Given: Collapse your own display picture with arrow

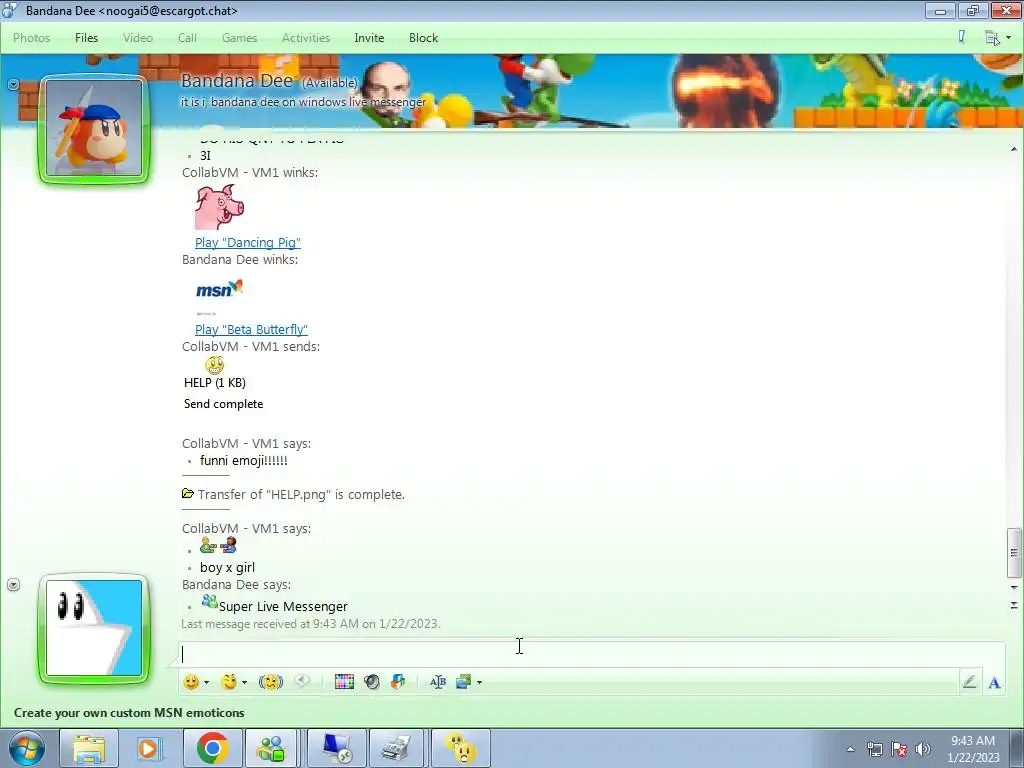Looking at the screenshot, I should pos(13,584).
